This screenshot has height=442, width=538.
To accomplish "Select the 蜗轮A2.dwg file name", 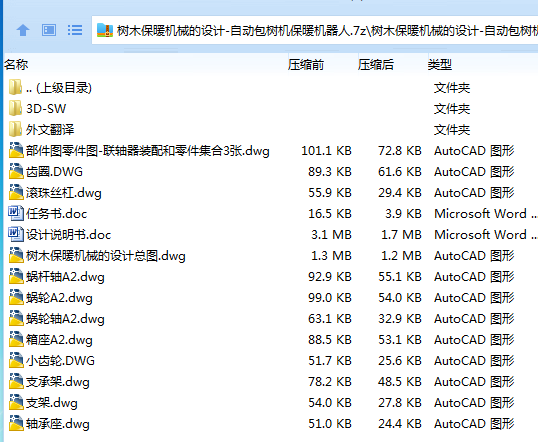I will click(x=59, y=298).
